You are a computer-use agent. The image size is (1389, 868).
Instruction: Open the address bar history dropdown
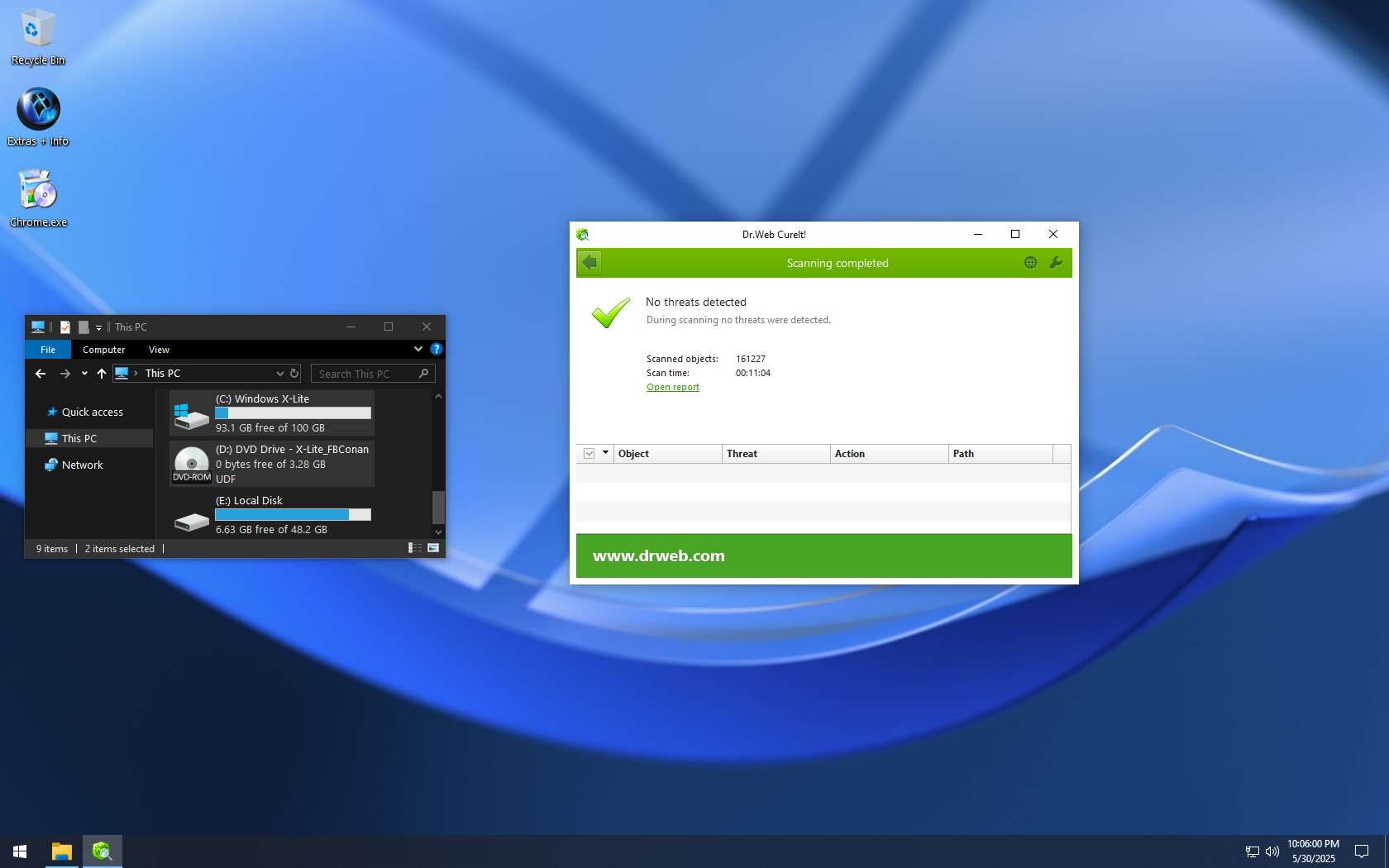tap(279, 374)
